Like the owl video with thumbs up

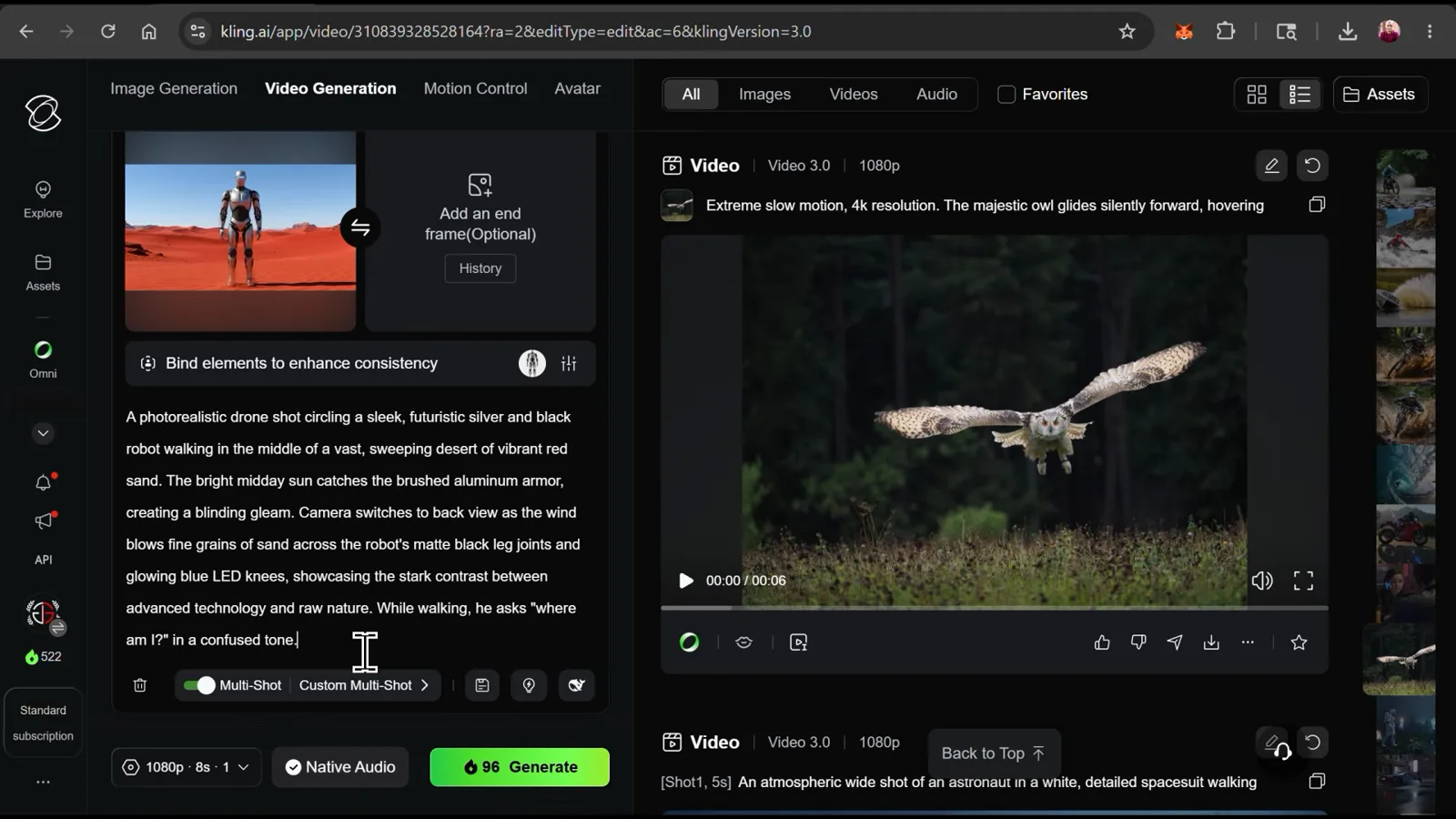(x=1102, y=642)
